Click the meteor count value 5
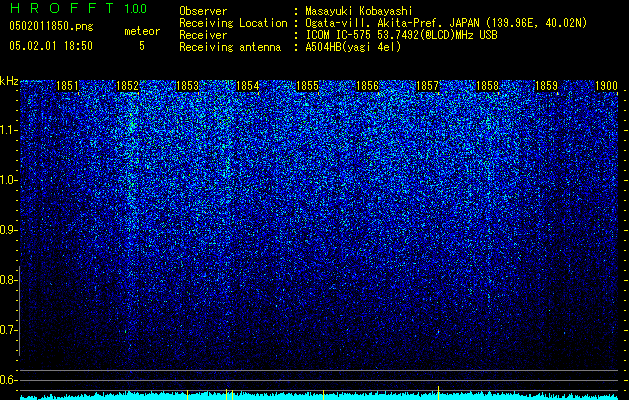The height and width of the screenshot is (400, 629). coord(142,46)
